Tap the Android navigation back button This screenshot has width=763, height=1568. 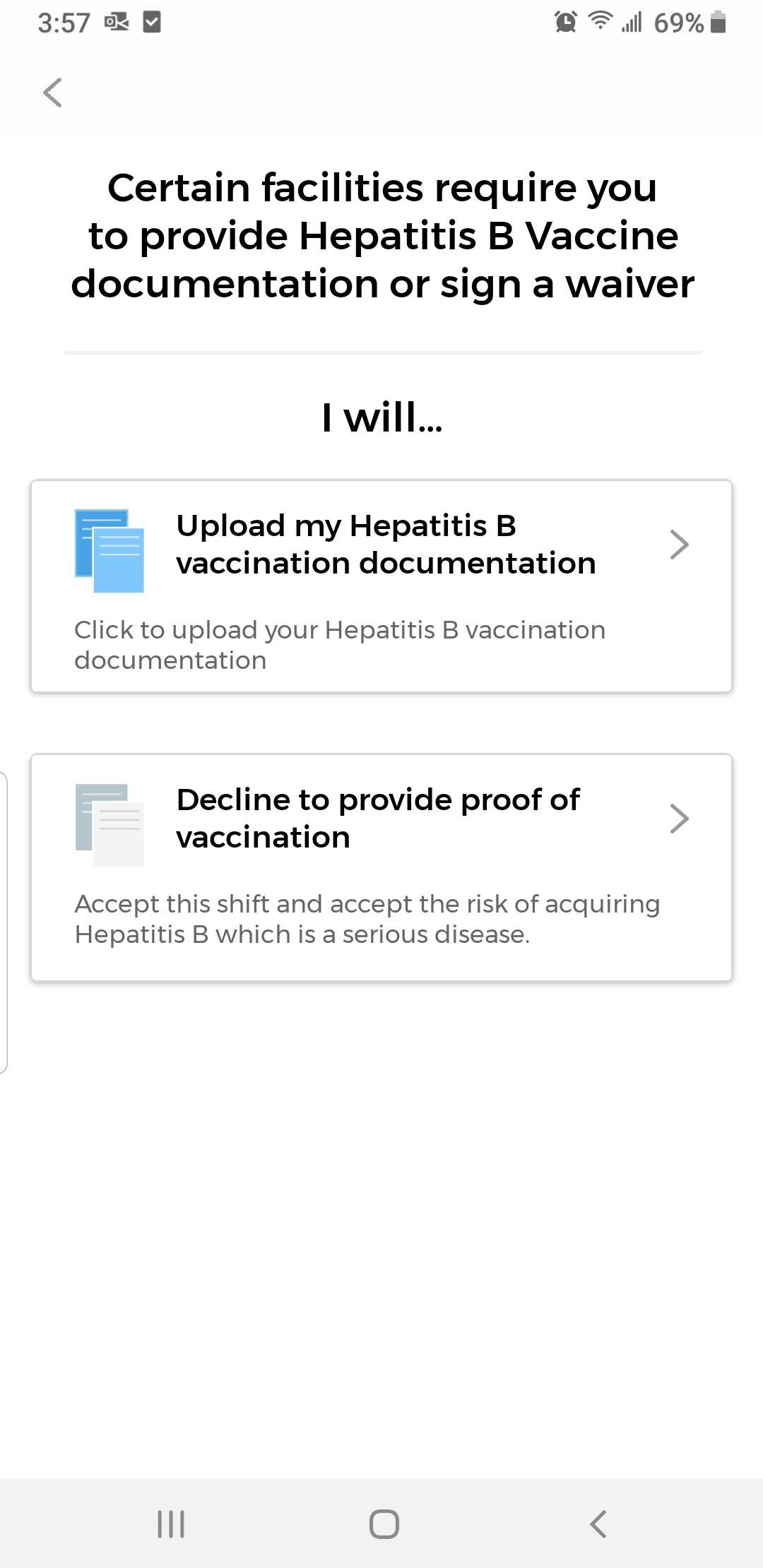pos(598,1524)
